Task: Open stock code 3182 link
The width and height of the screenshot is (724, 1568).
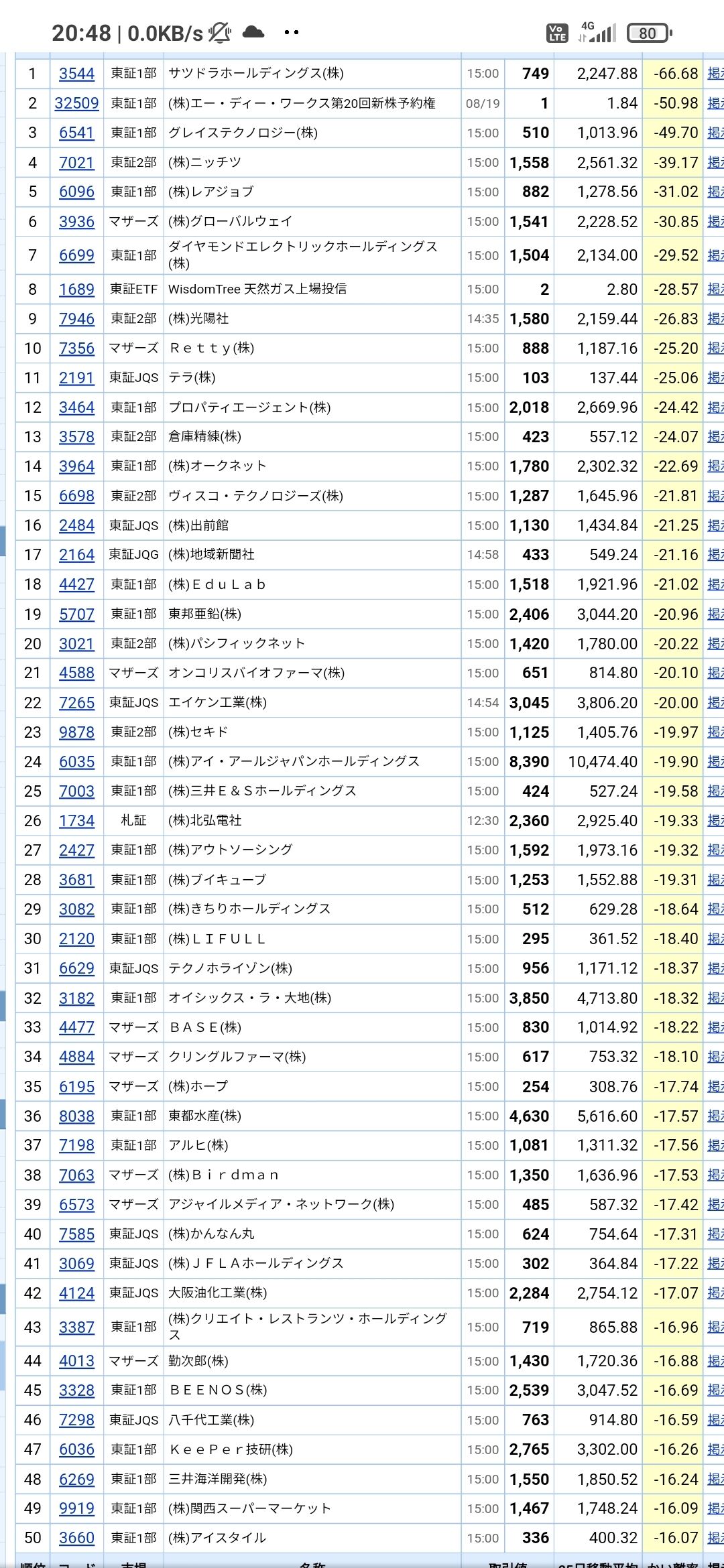Action: click(x=76, y=998)
